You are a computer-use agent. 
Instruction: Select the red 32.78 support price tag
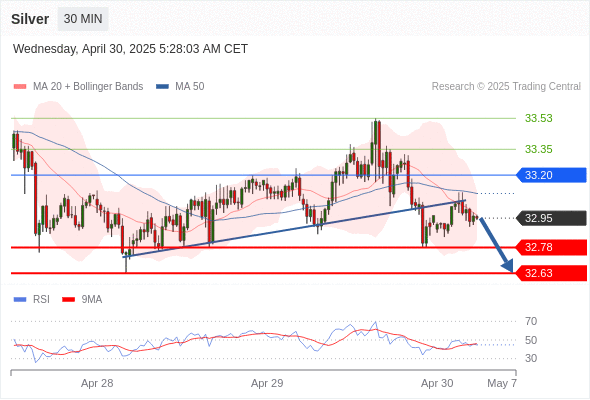[x=551, y=247]
